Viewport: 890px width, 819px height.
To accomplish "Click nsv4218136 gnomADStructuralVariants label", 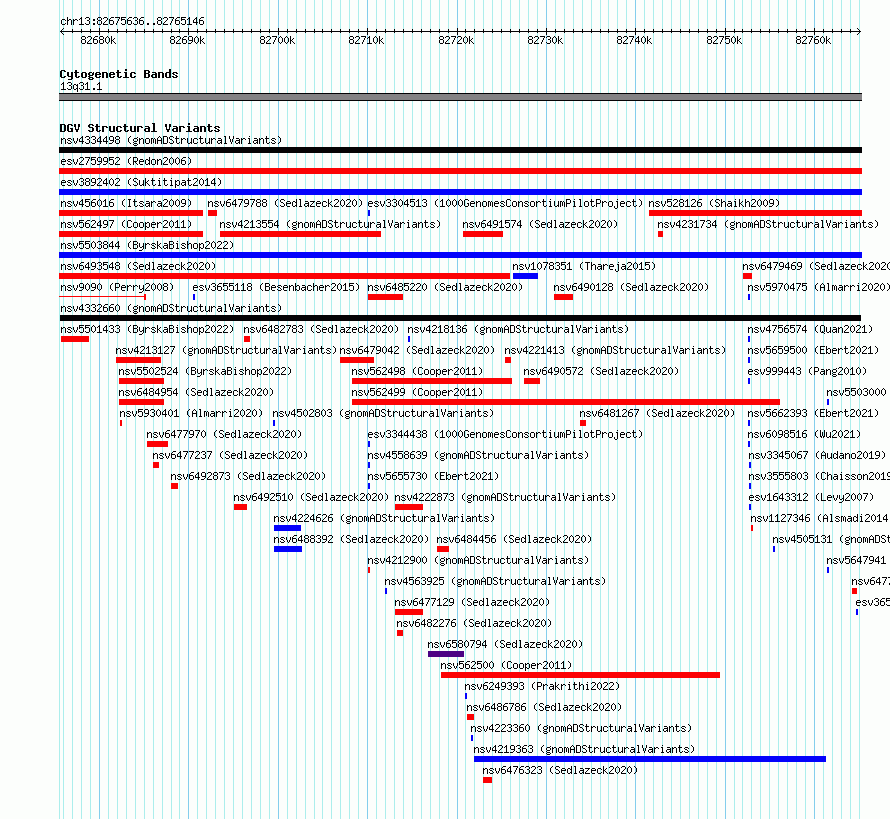I will (x=518, y=329).
